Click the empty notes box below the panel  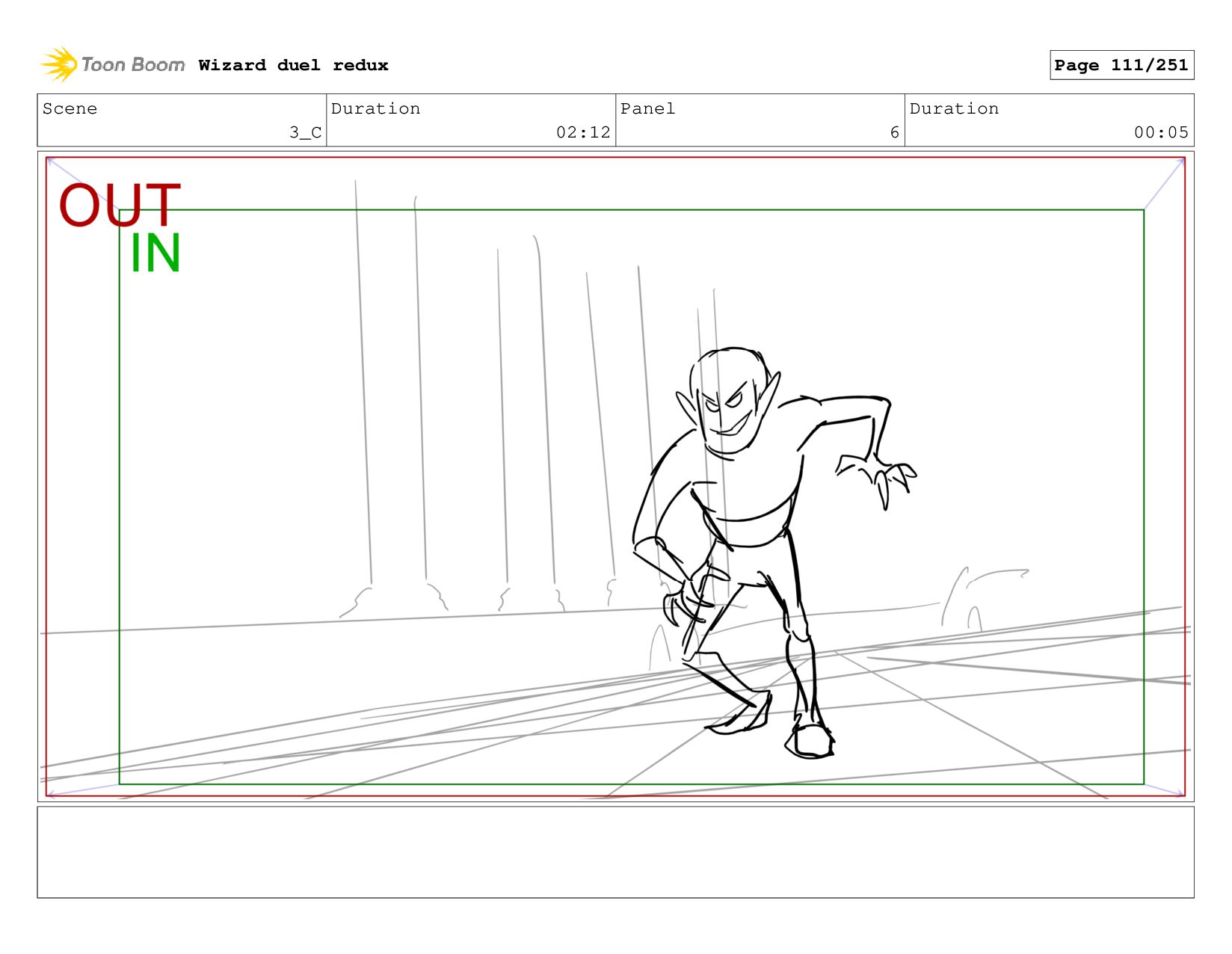pyautogui.click(x=615, y=852)
